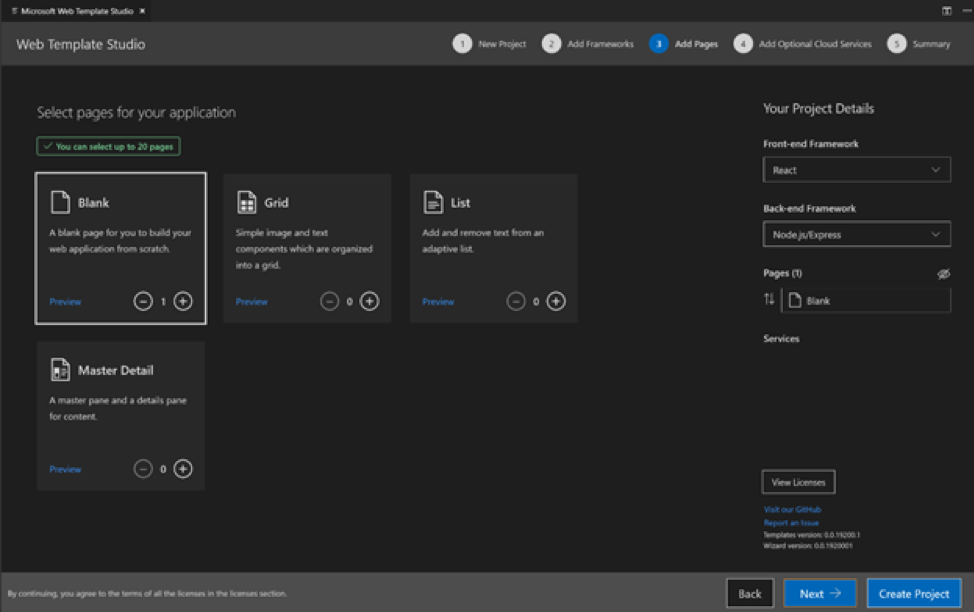Add a List page with plus icon

click(x=556, y=301)
